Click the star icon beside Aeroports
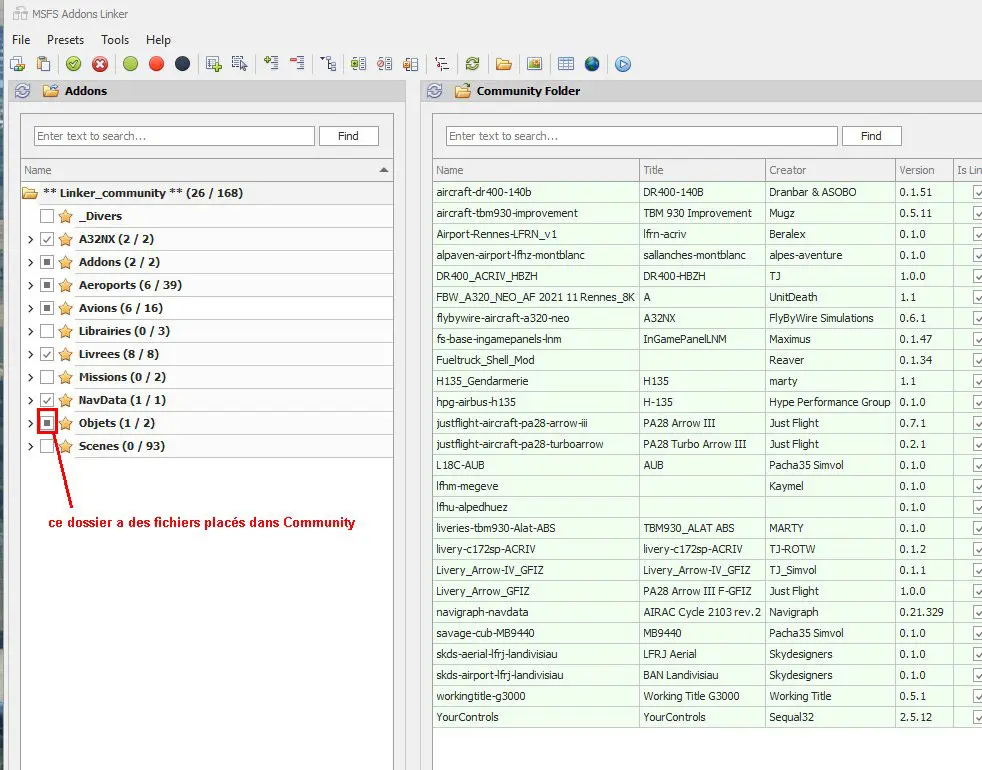Screen dimensions: 982x770 click(65, 285)
